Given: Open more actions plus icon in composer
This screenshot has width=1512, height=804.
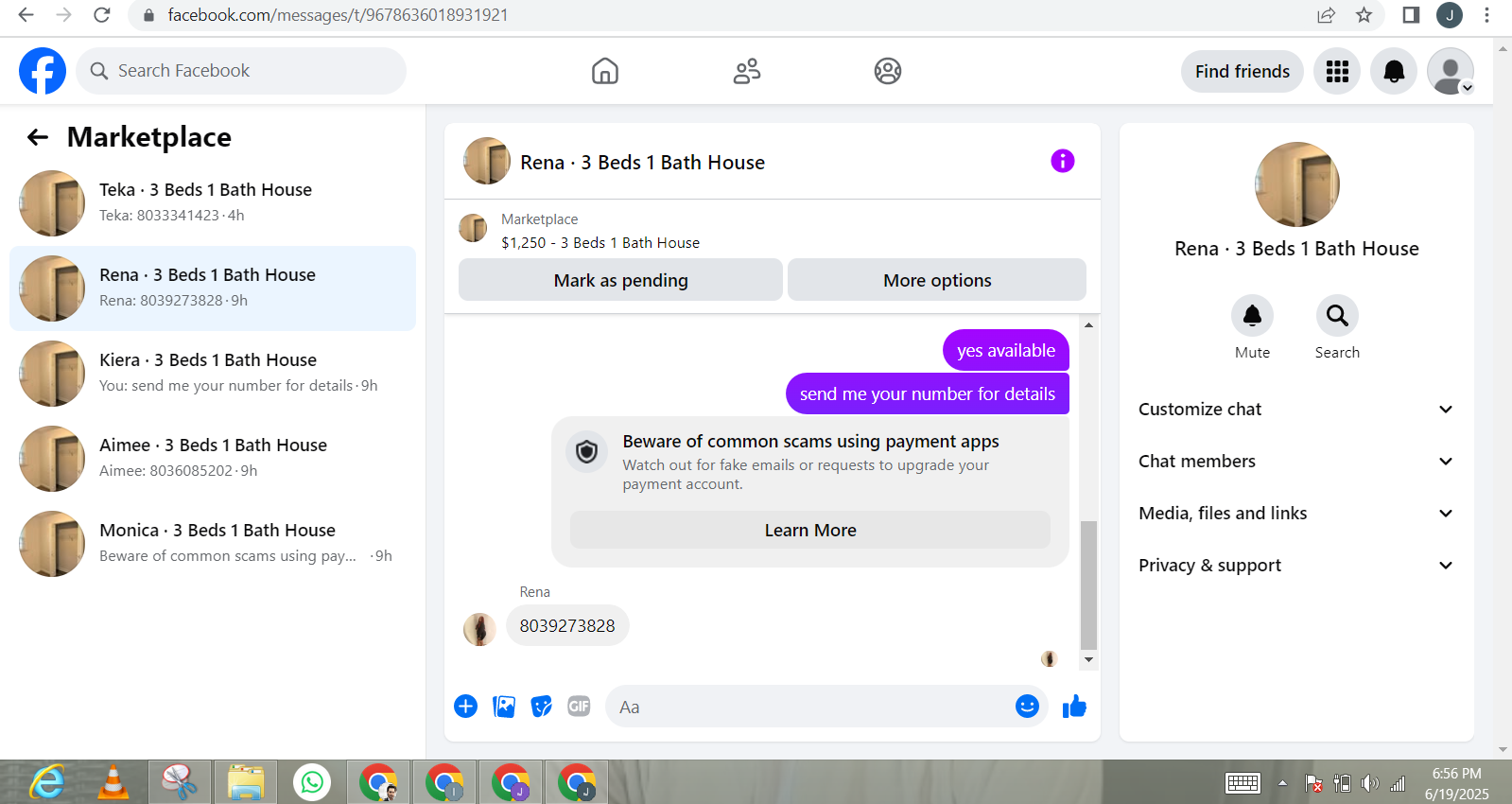Looking at the screenshot, I should (466, 707).
